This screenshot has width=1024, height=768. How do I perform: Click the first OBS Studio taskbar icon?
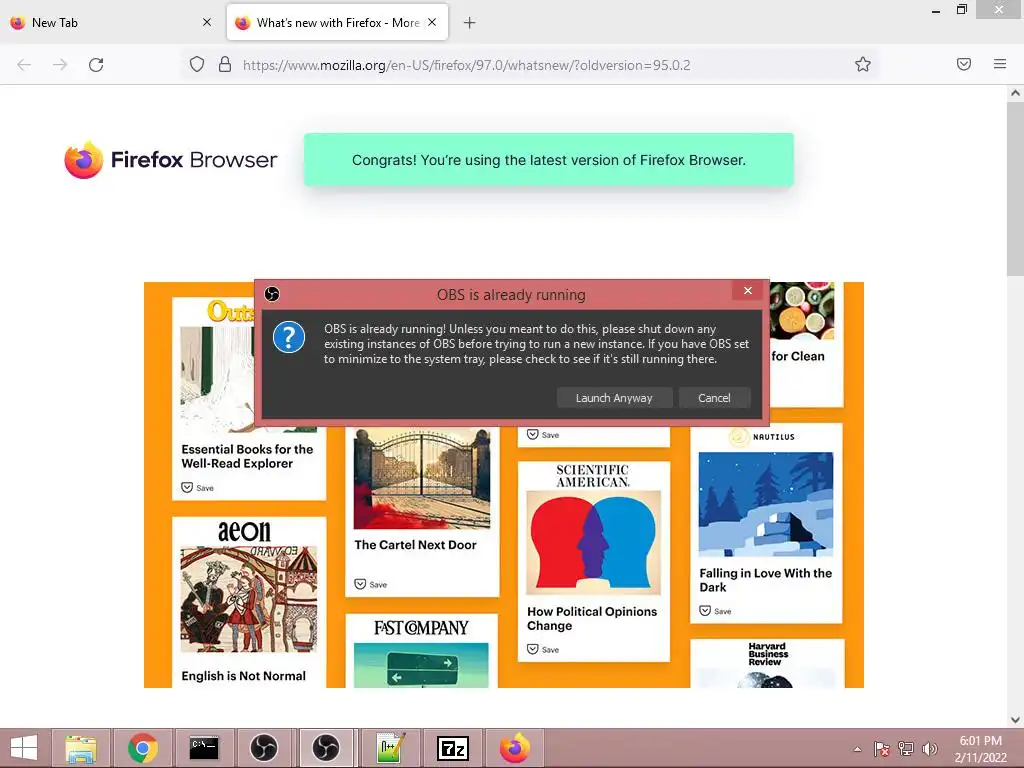pyautogui.click(x=264, y=748)
